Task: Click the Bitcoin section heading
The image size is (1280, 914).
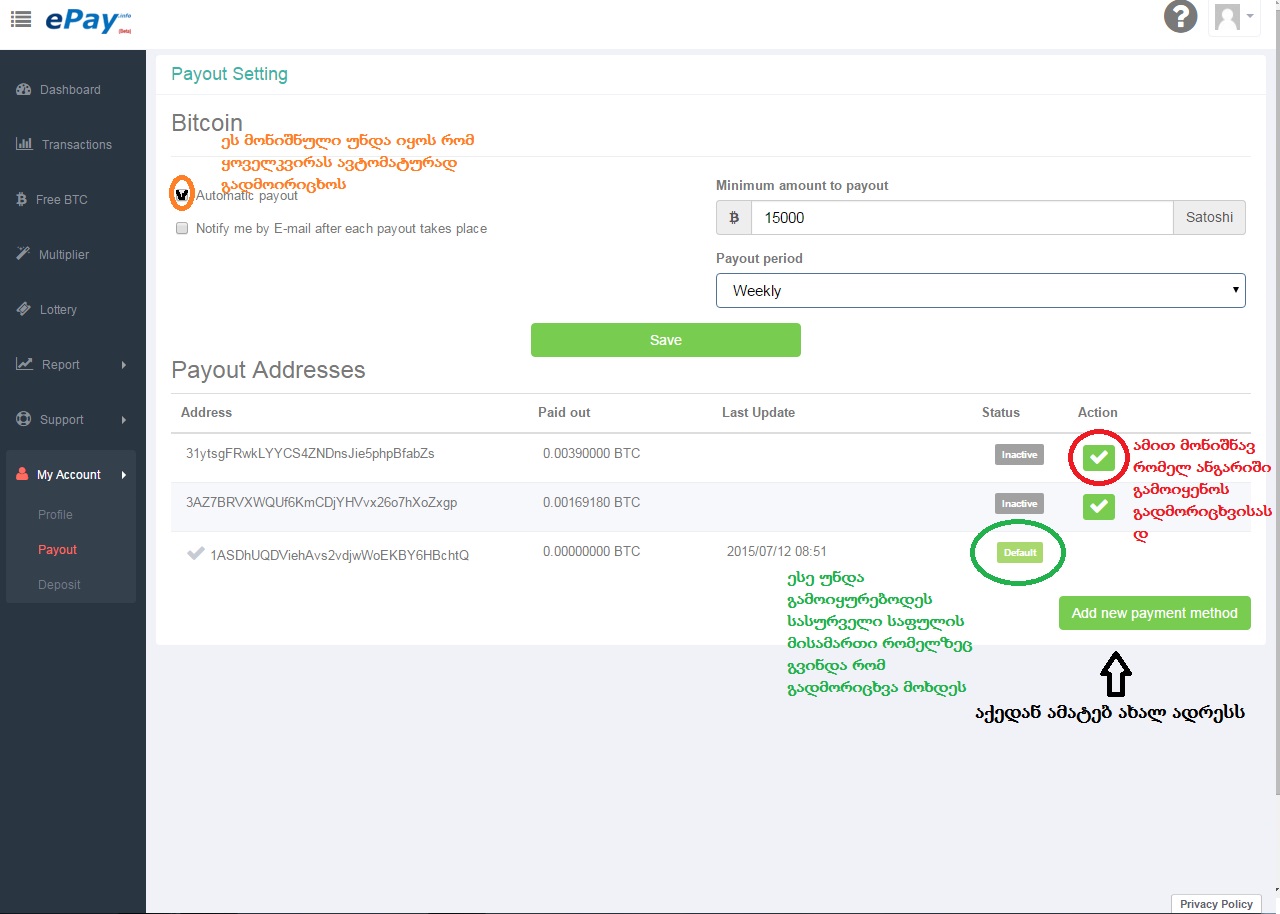Action: click(207, 123)
